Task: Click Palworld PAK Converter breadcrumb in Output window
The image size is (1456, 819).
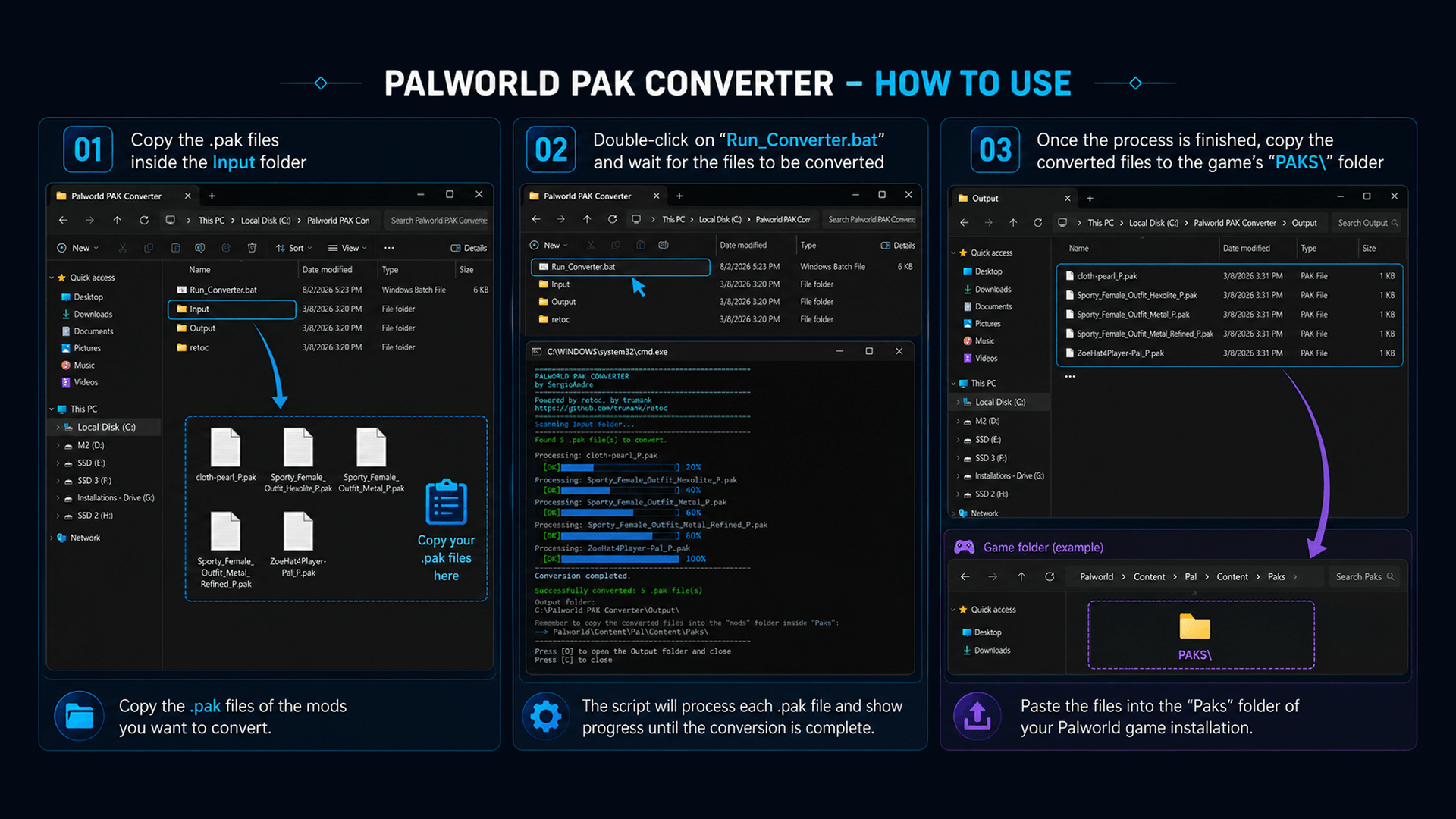Action: click(x=1235, y=223)
